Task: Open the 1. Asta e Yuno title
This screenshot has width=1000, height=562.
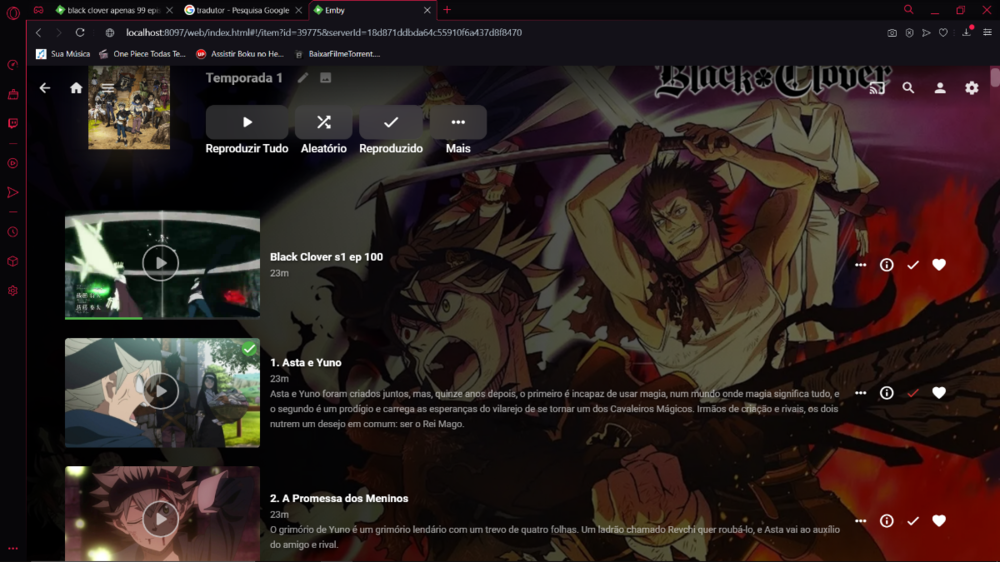Action: 305,362
